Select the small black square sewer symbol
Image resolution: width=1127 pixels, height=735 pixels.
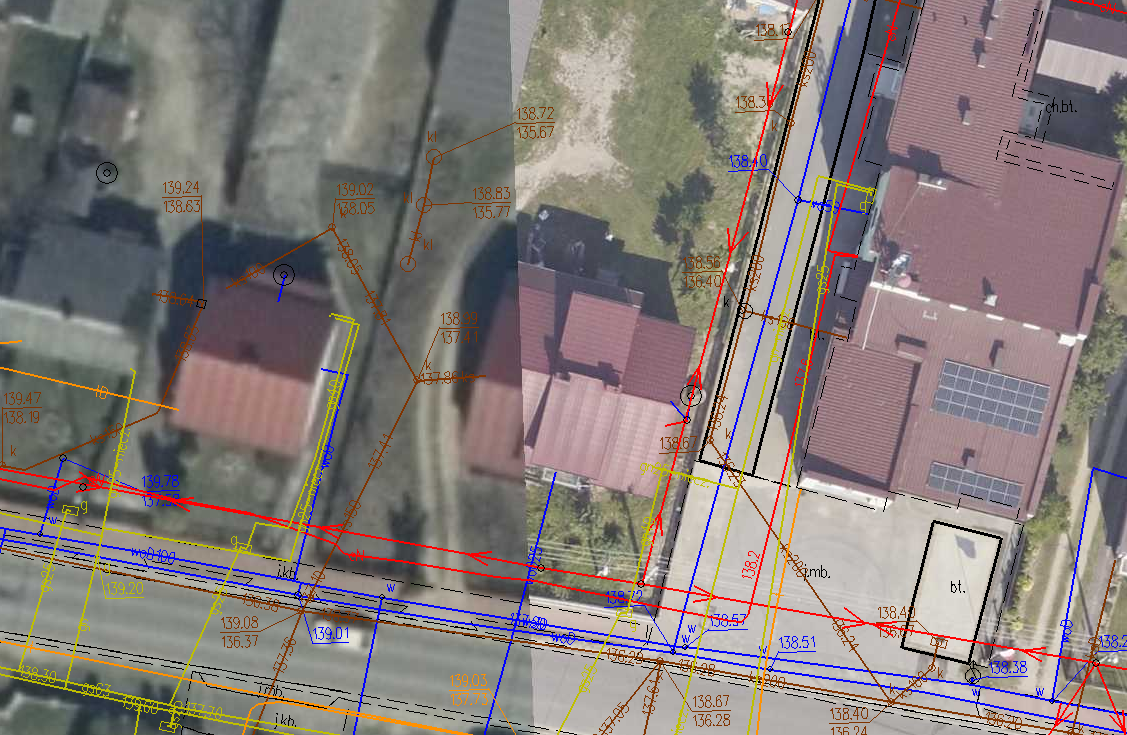point(201,302)
